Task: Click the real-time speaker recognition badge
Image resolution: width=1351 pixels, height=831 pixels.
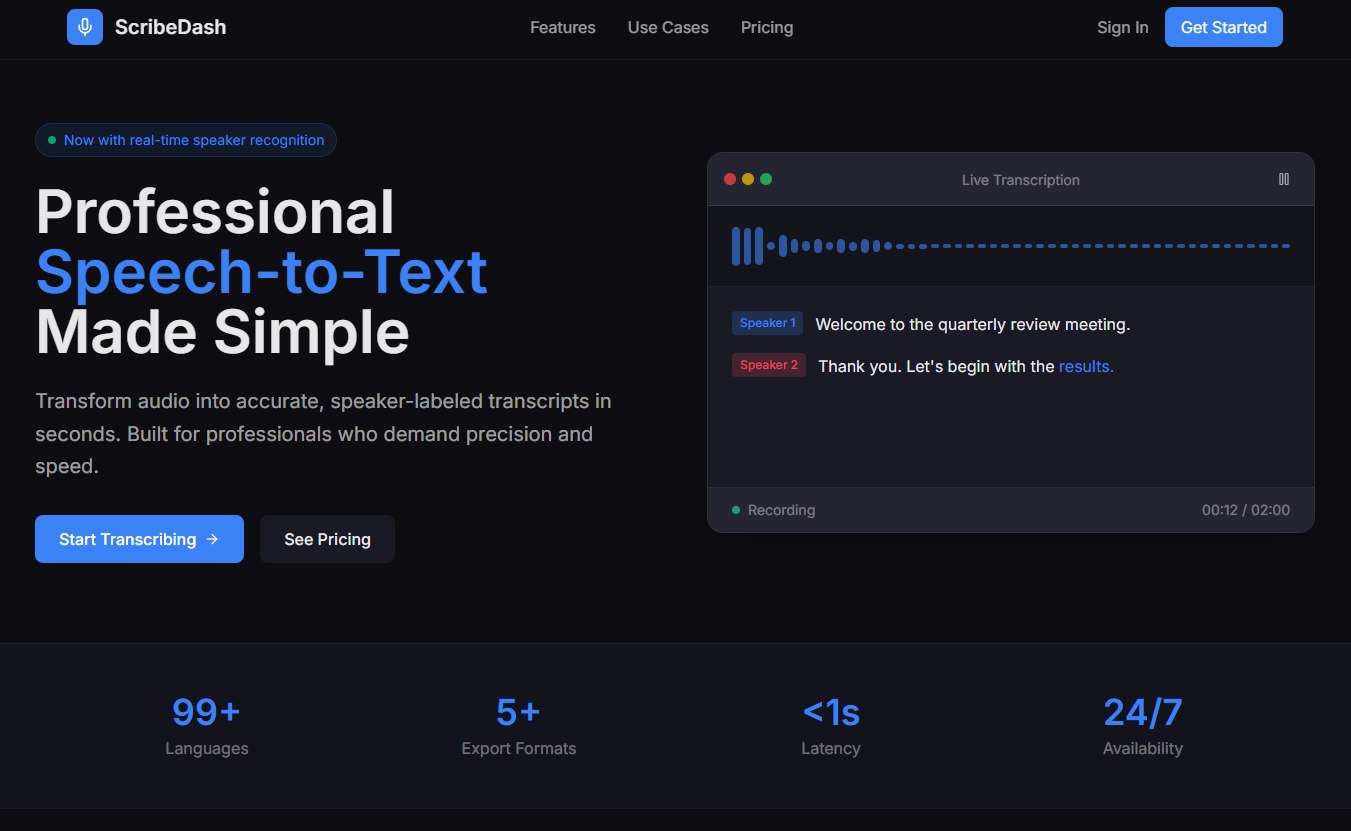Action: pyautogui.click(x=186, y=140)
